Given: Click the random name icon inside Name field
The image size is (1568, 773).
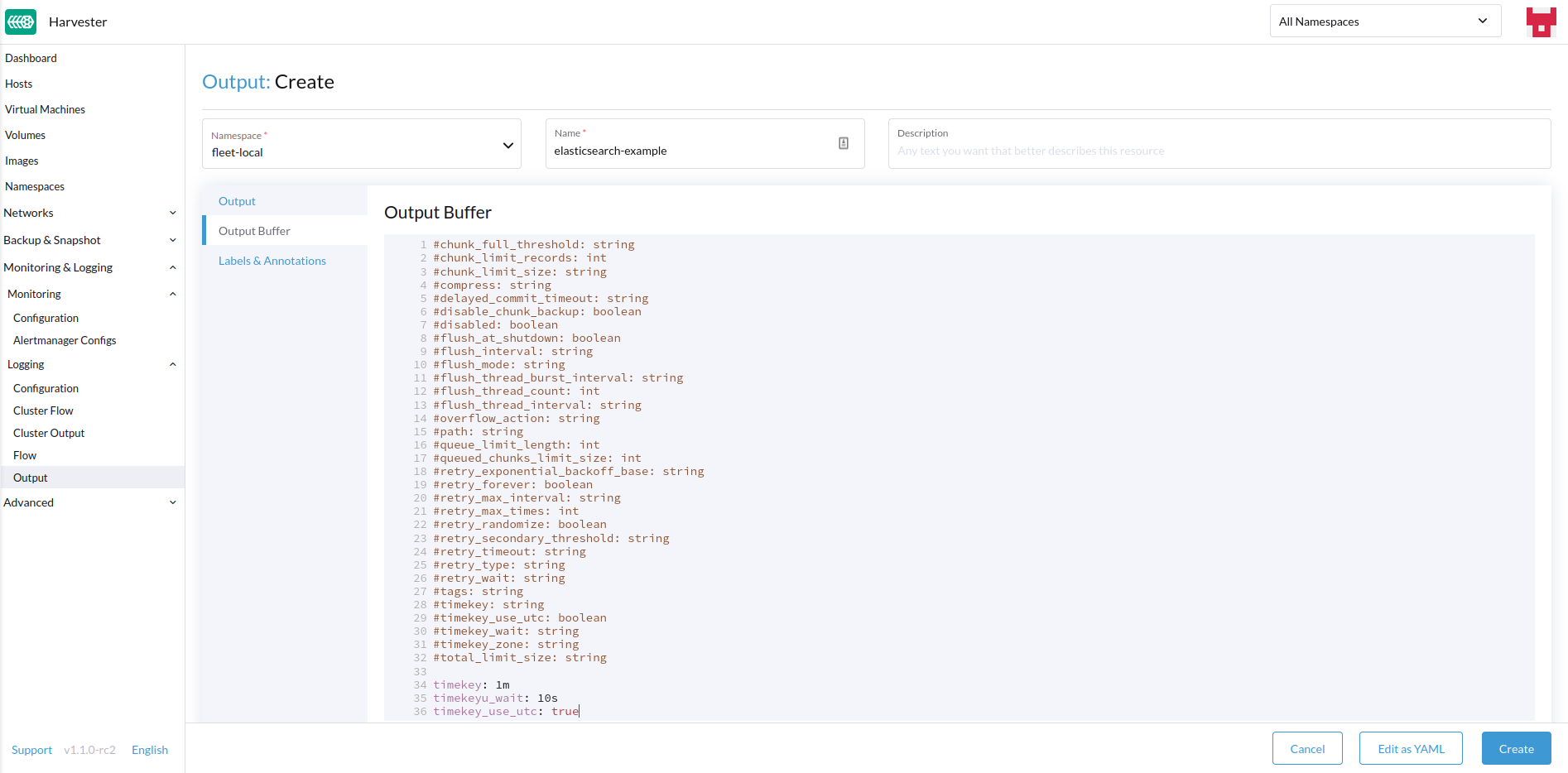Looking at the screenshot, I should pyautogui.click(x=843, y=142).
